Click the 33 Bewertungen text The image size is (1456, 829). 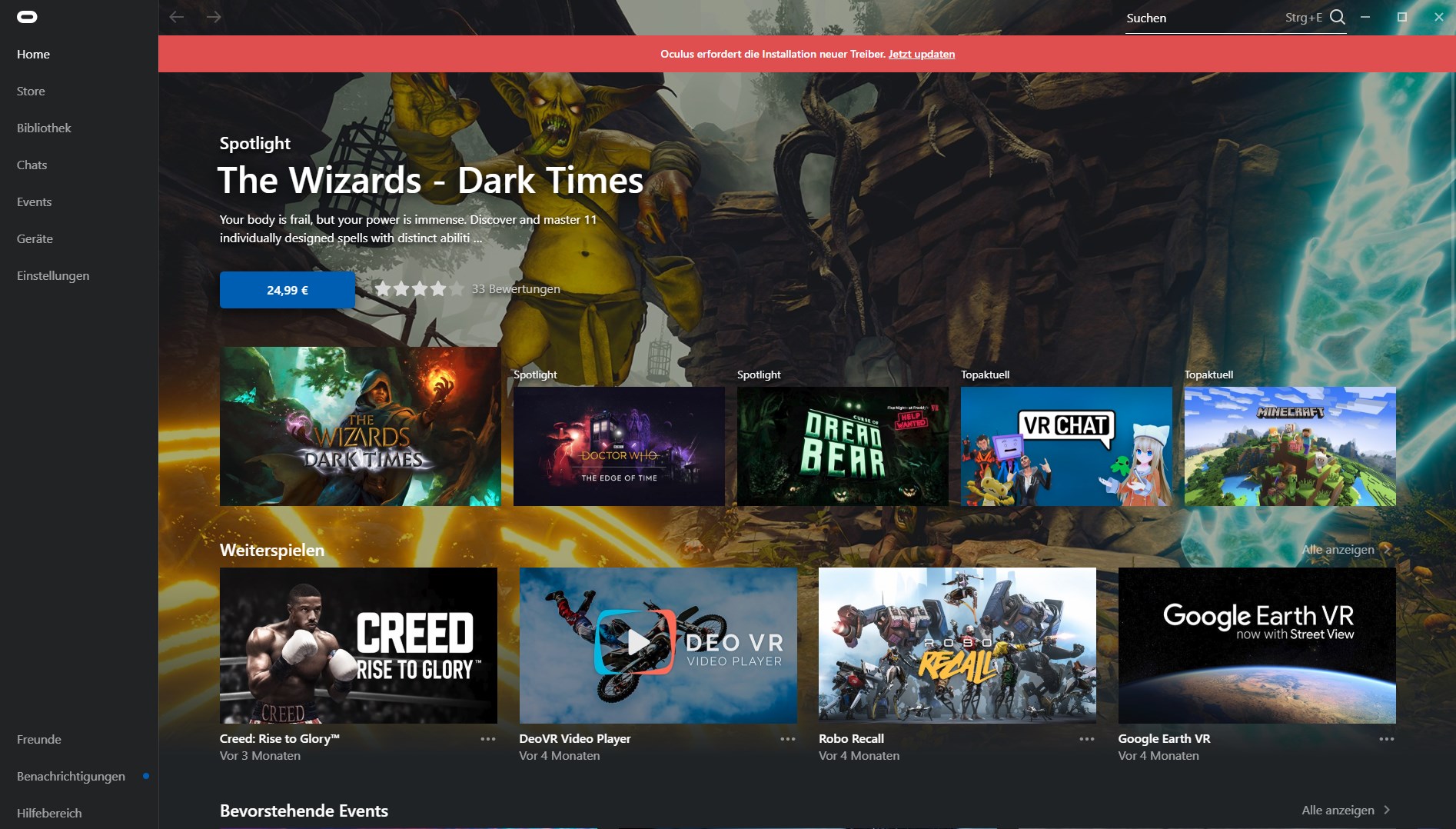(x=516, y=289)
